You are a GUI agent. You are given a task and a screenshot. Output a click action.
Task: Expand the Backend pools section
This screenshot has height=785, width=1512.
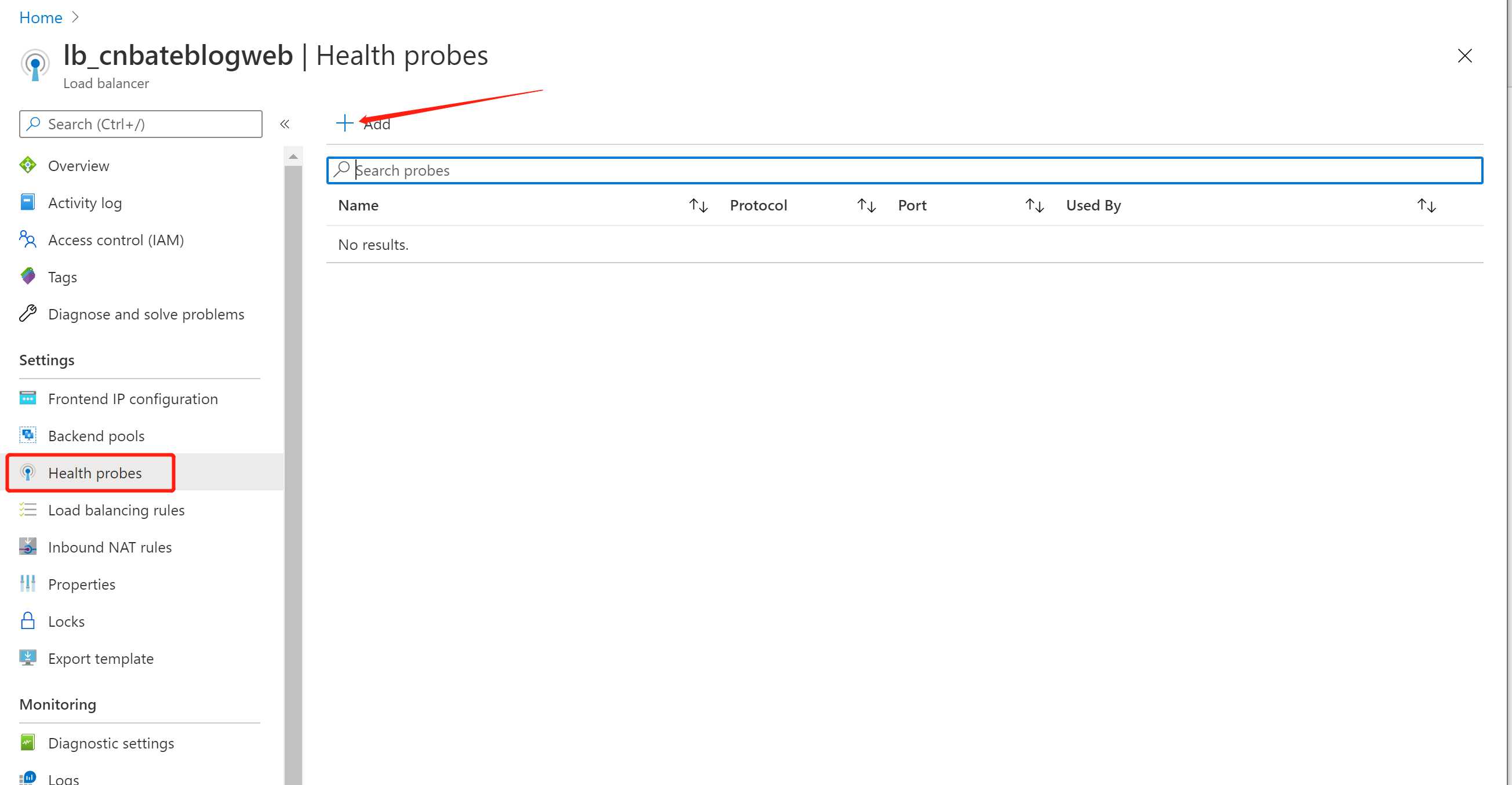pos(96,435)
